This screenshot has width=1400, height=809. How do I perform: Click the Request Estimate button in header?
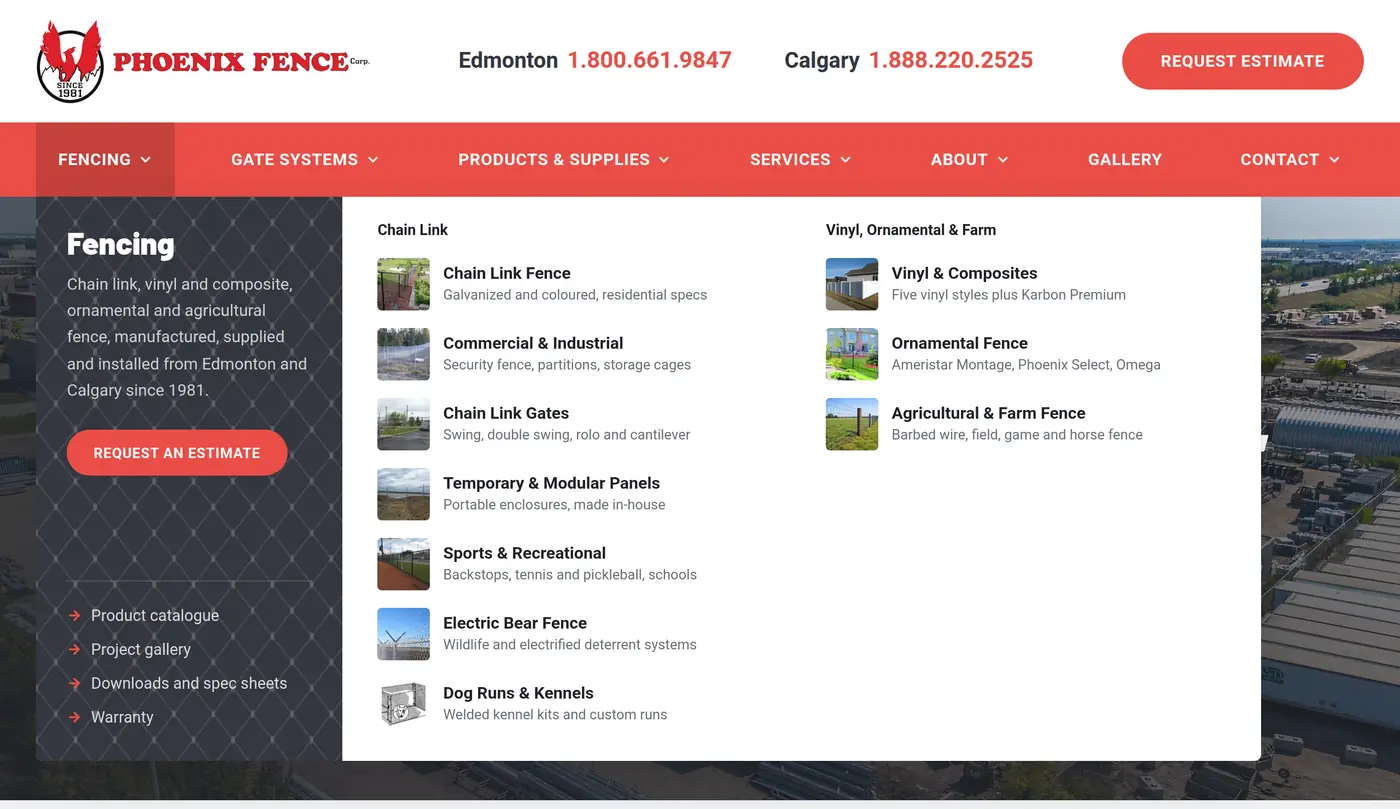(x=1243, y=61)
